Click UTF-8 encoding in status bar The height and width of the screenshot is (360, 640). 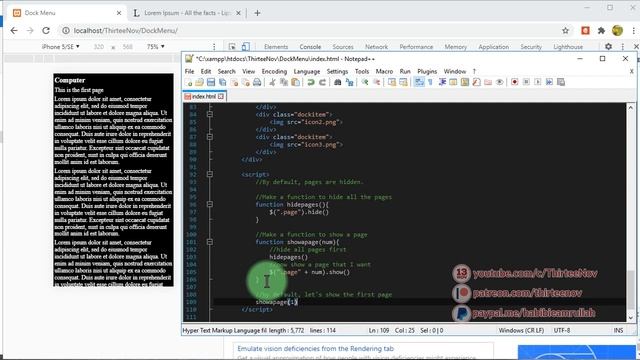tap(562, 330)
